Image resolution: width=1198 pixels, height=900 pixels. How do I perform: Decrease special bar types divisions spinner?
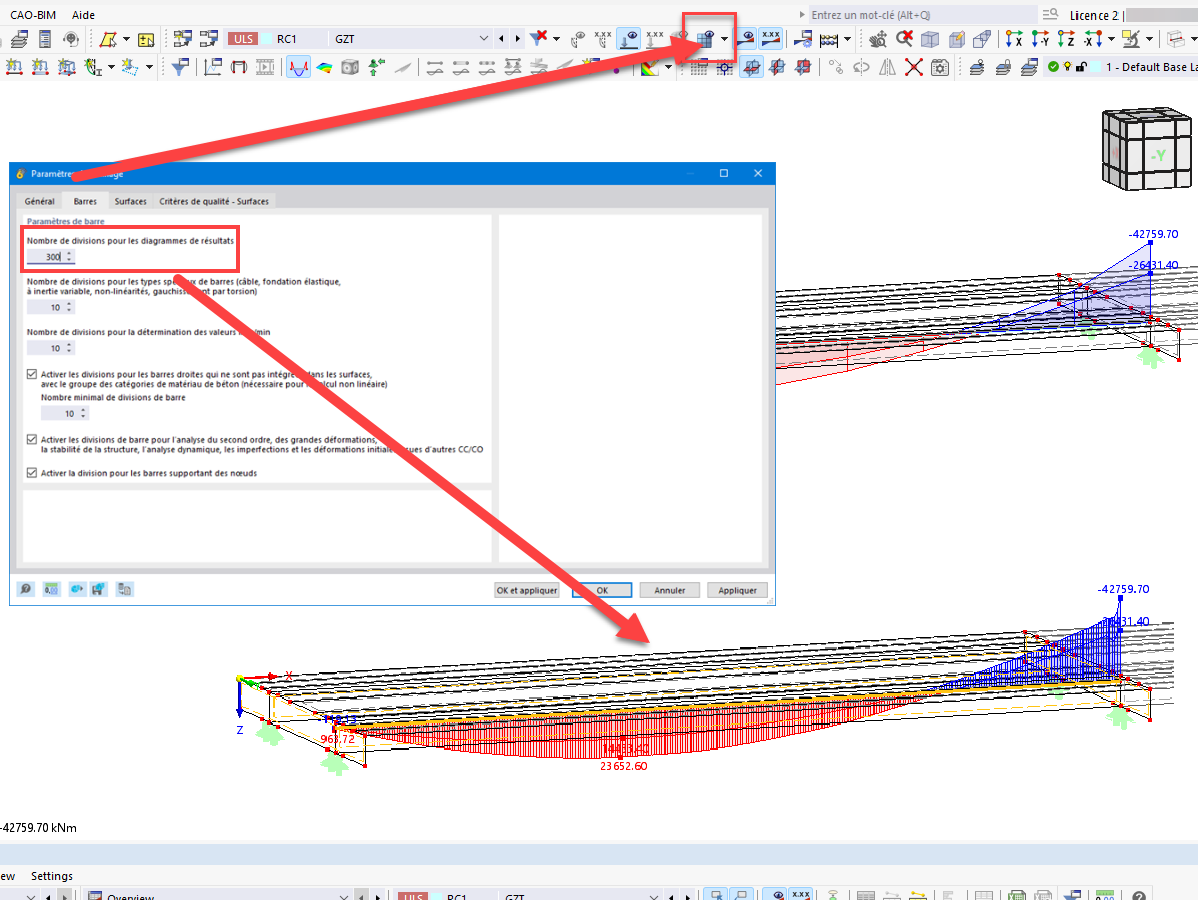click(x=69, y=310)
